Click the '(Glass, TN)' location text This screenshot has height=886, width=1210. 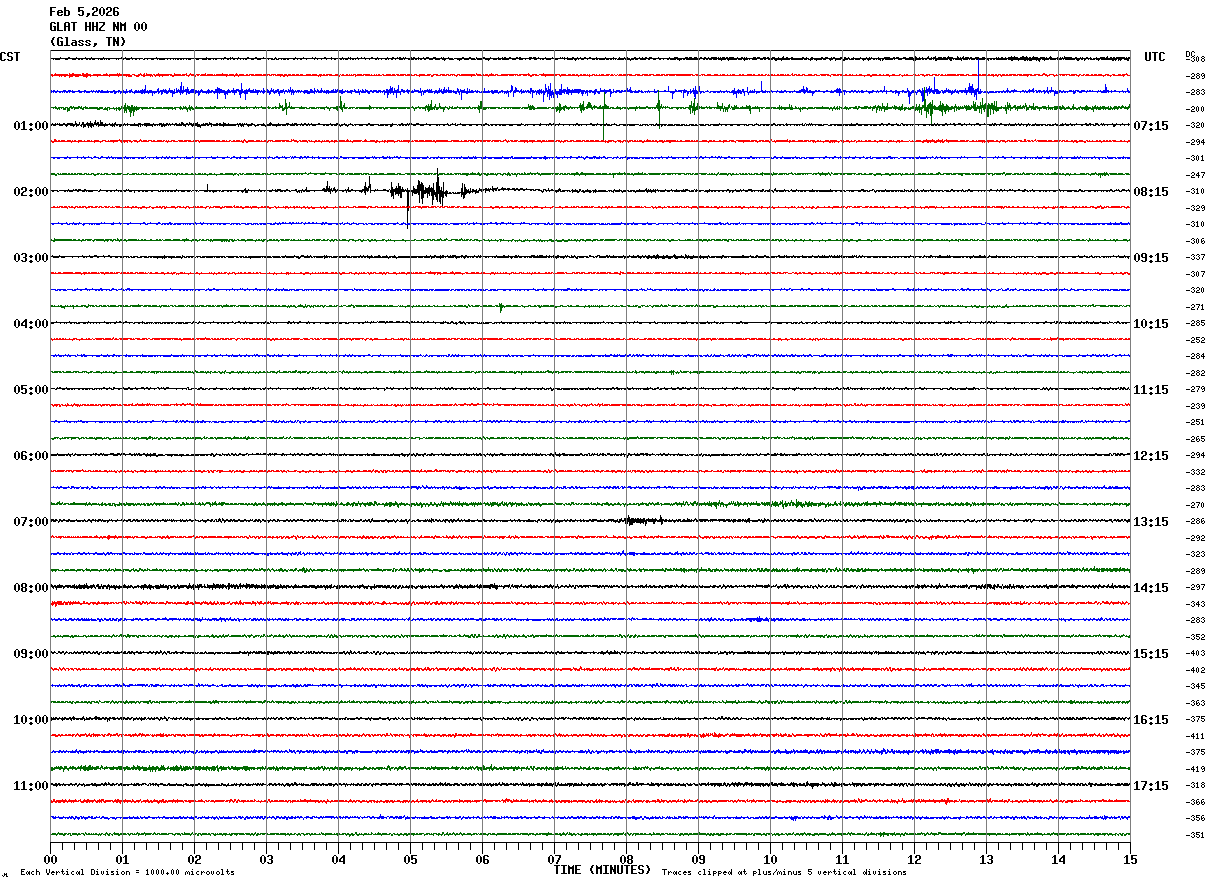click(x=88, y=42)
